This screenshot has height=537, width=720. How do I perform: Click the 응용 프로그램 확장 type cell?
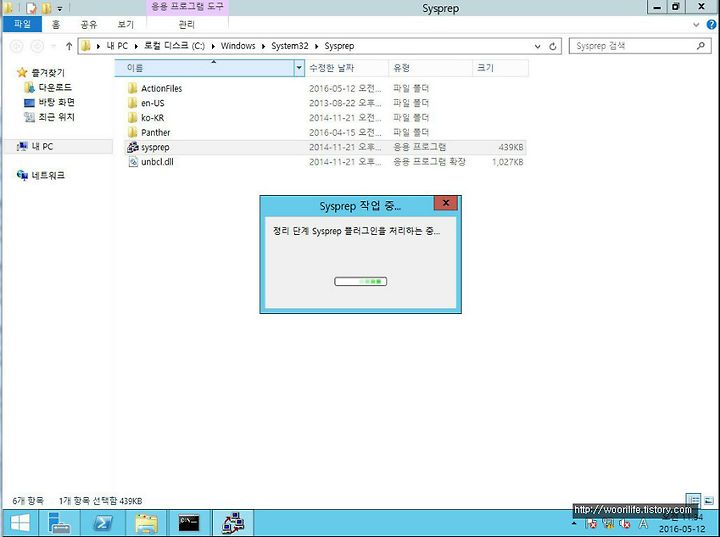pyautogui.click(x=429, y=162)
